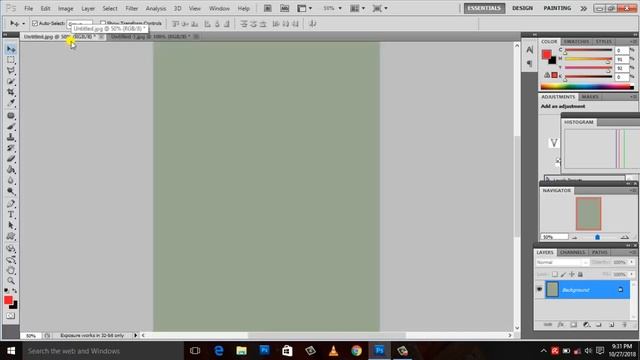The height and width of the screenshot is (360, 640).
Task: Select the Paint Bucket tool
Action: (11, 169)
